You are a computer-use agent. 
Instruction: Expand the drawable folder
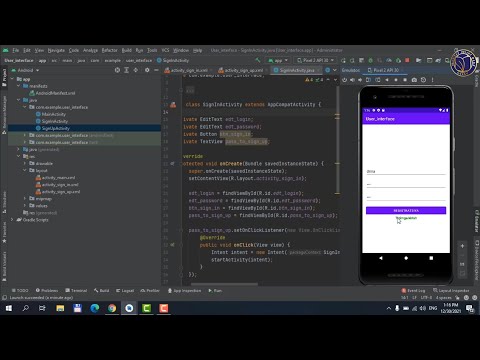pos(25,163)
